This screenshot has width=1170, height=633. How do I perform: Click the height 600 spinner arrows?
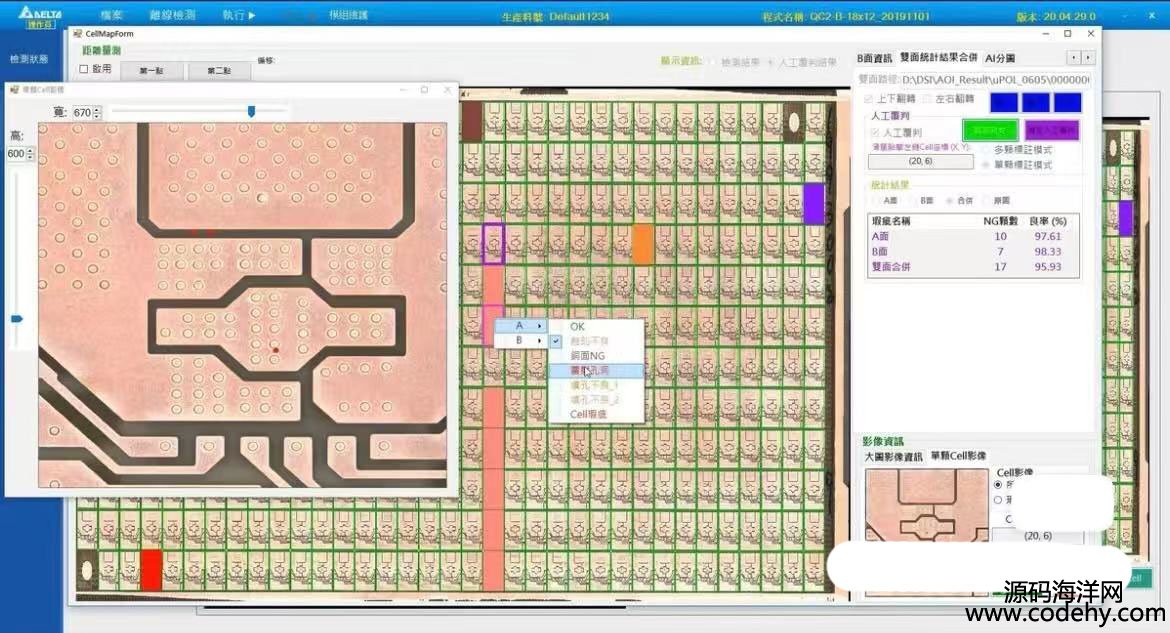click(x=30, y=154)
